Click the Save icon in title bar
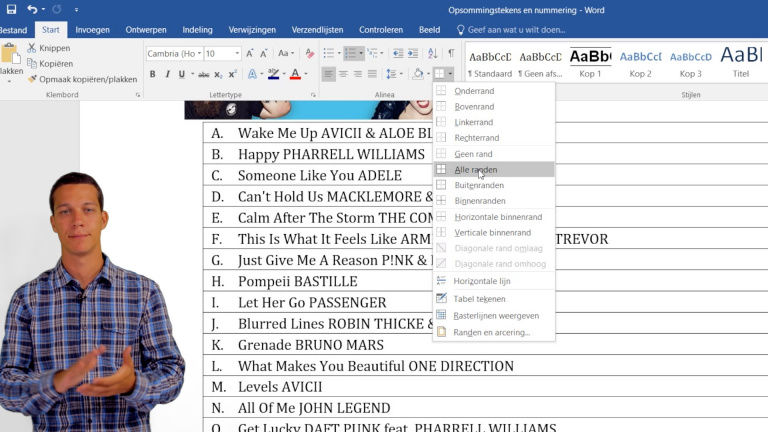Screen dimensions: 768x432 11,9
